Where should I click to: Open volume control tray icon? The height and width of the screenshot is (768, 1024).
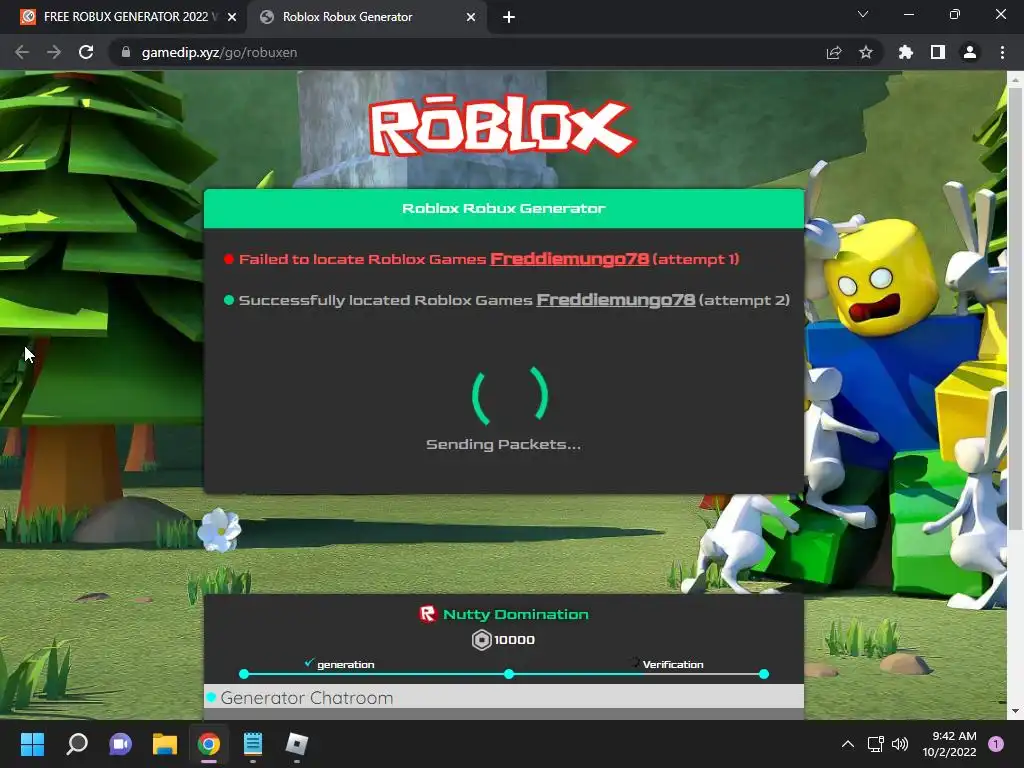(900, 744)
